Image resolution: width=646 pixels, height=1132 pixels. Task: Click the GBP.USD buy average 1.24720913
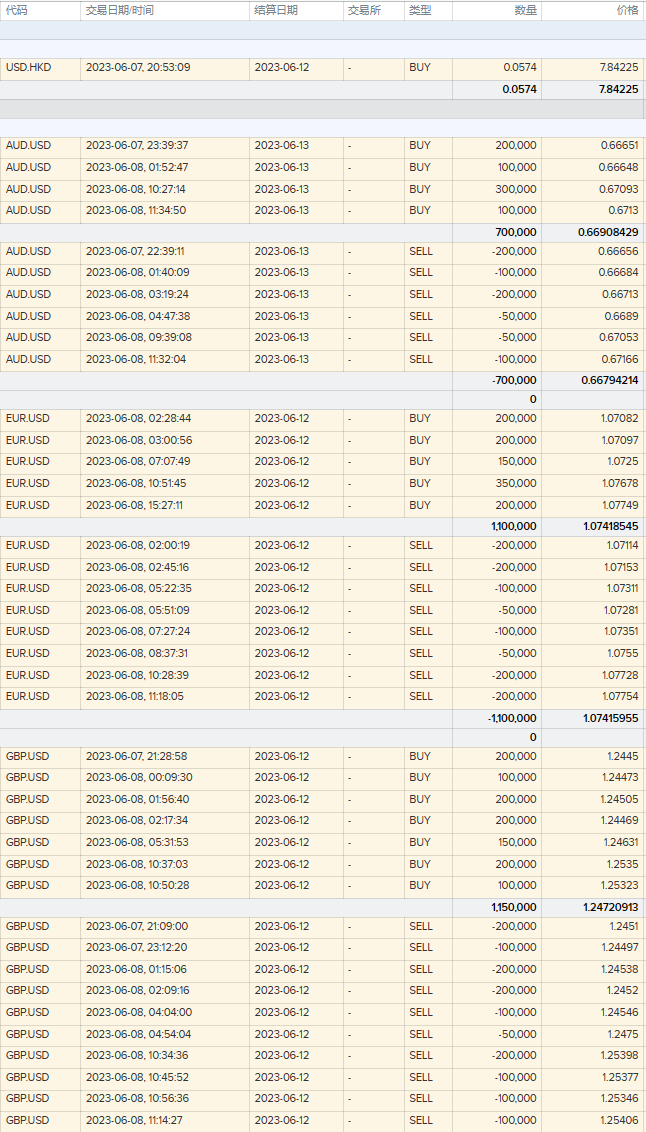608,907
